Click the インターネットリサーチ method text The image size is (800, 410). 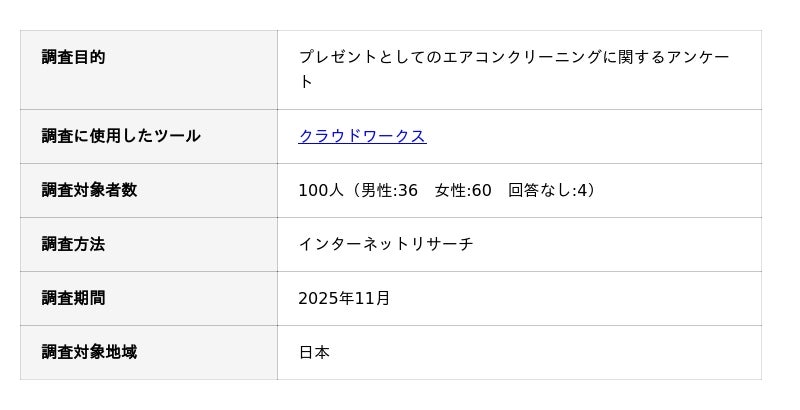pyautogui.click(x=386, y=244)
